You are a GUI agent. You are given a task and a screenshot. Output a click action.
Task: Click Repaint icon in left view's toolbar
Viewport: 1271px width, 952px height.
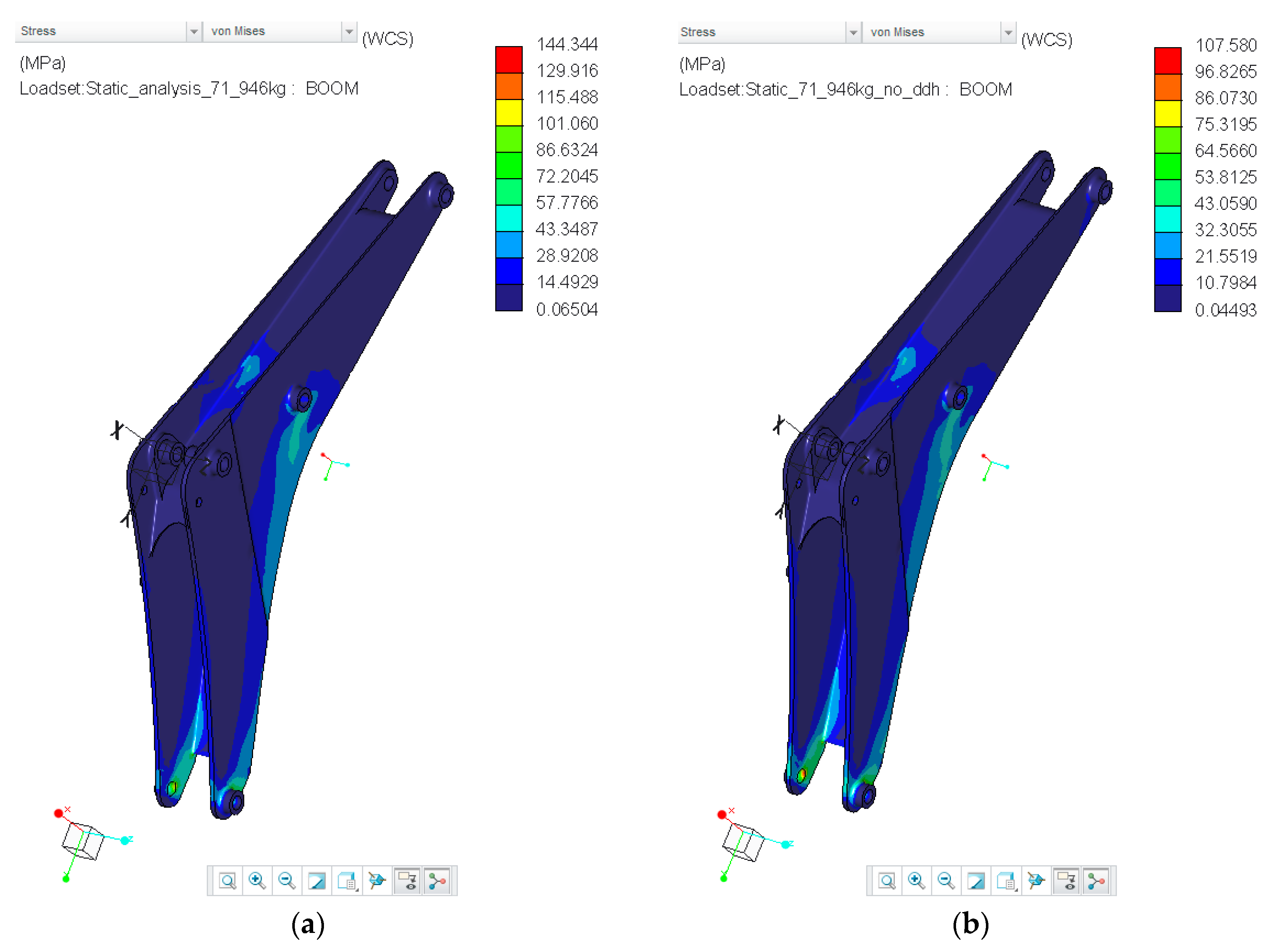pos(317,881)
